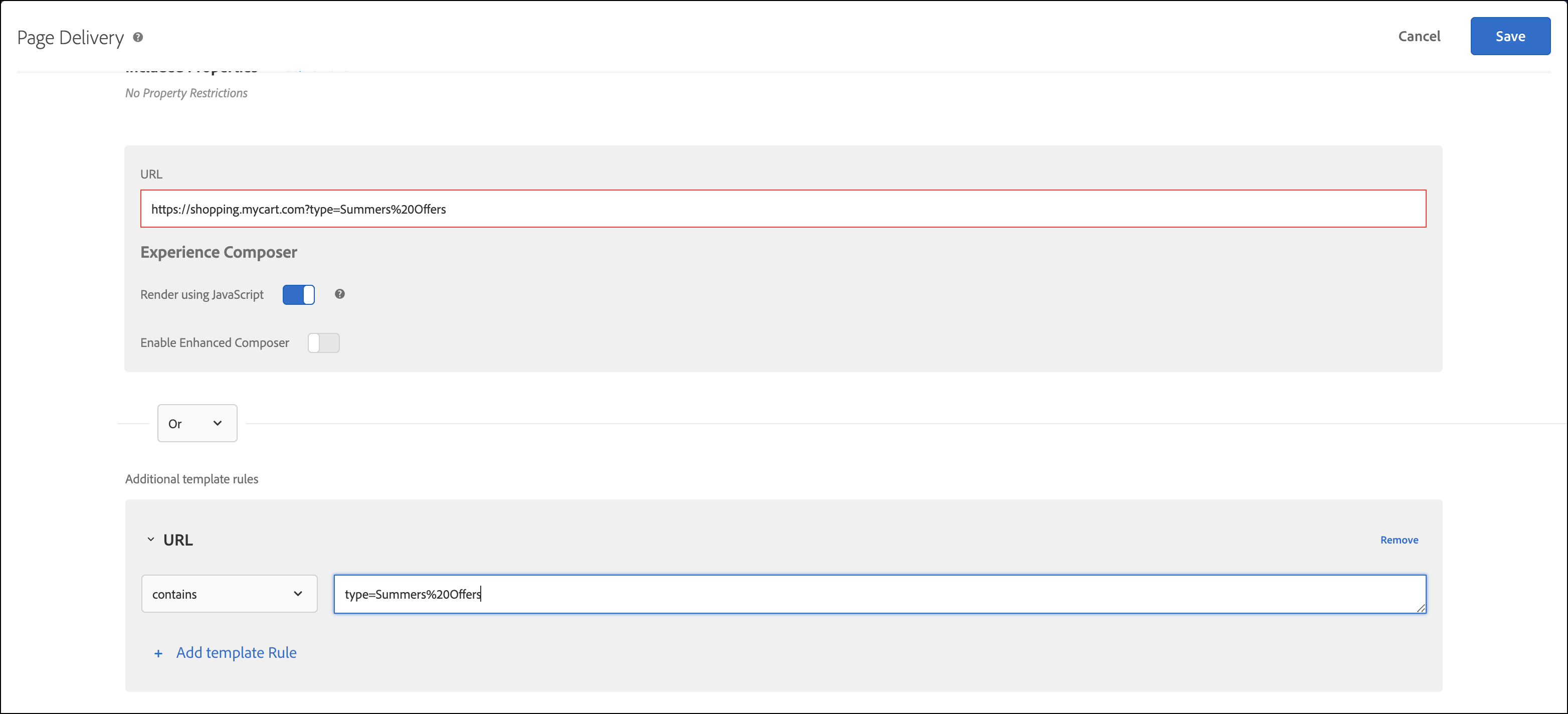Open the Or operator dropdown
1568x714 pixels.
pos(197,423)
